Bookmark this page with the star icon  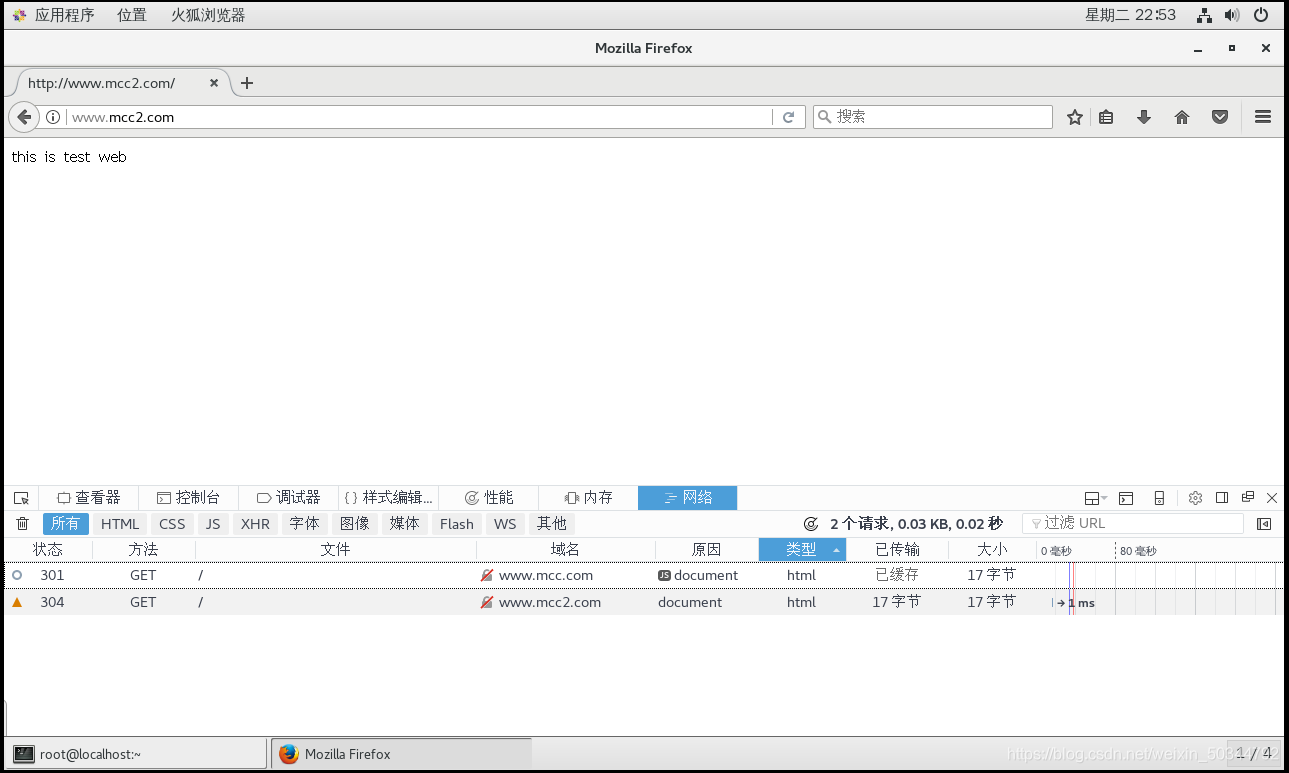point(1075,117)
